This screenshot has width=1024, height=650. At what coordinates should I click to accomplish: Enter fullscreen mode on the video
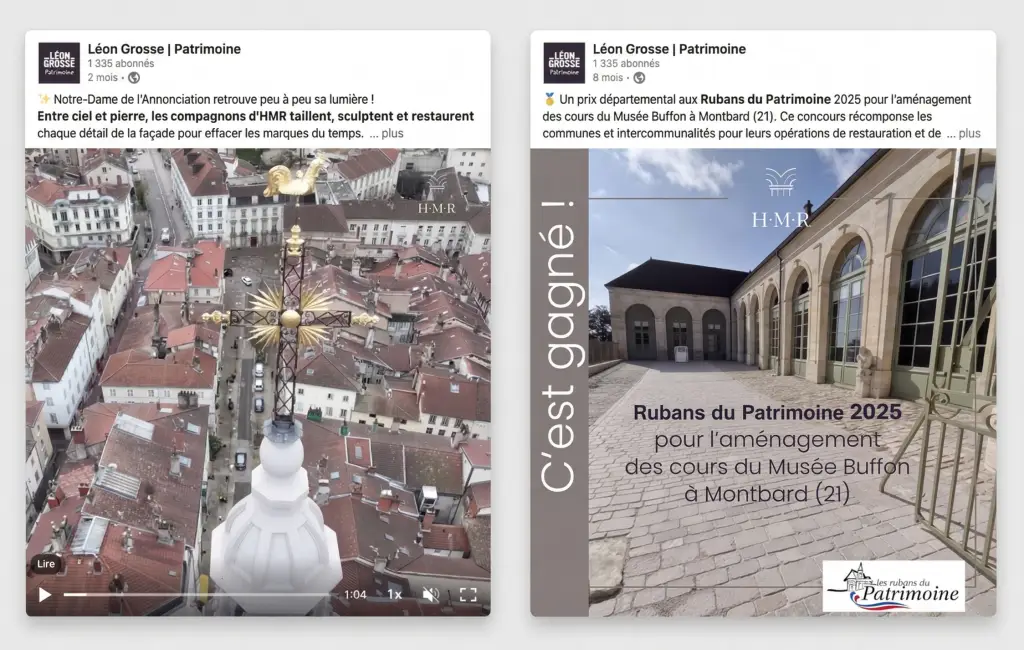click(x=470, y=593)
